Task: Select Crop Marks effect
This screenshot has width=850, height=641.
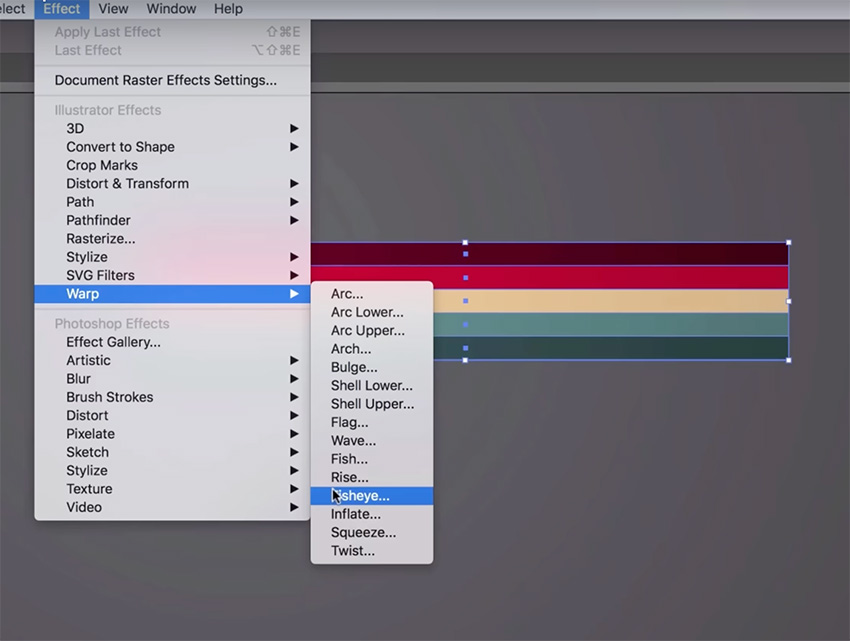Action: pyautogui.click(x=102, y=165)
